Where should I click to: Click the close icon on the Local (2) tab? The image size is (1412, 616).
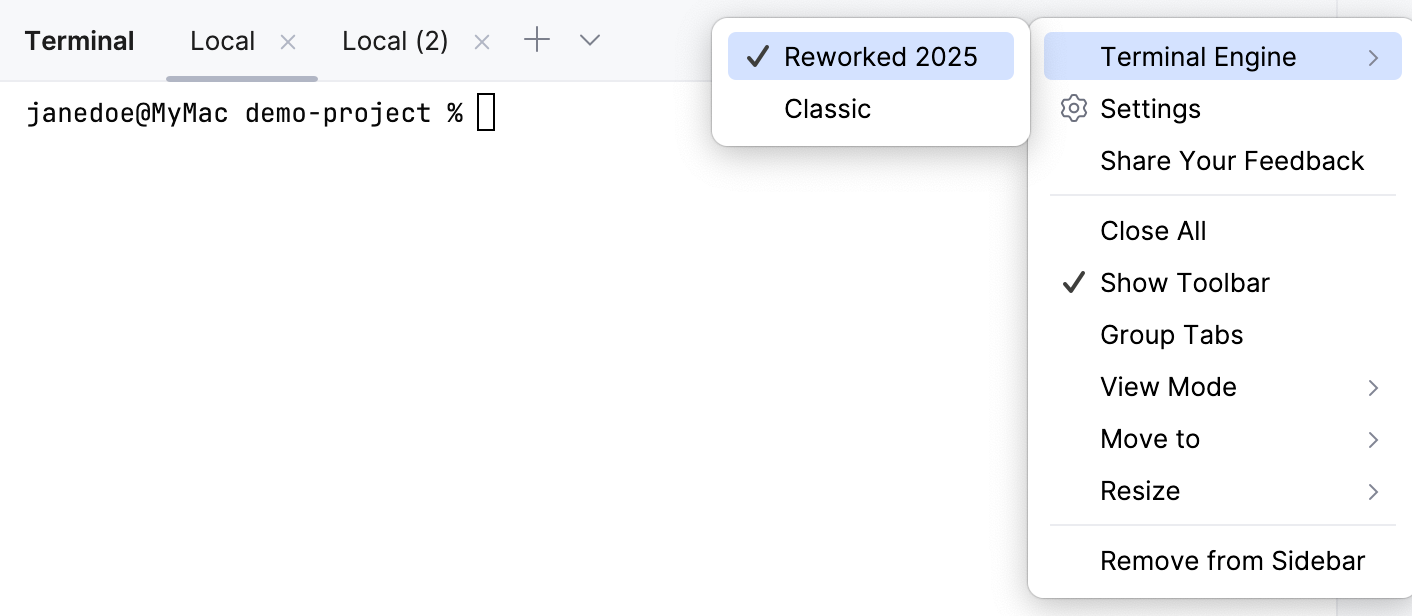point(481,42)
